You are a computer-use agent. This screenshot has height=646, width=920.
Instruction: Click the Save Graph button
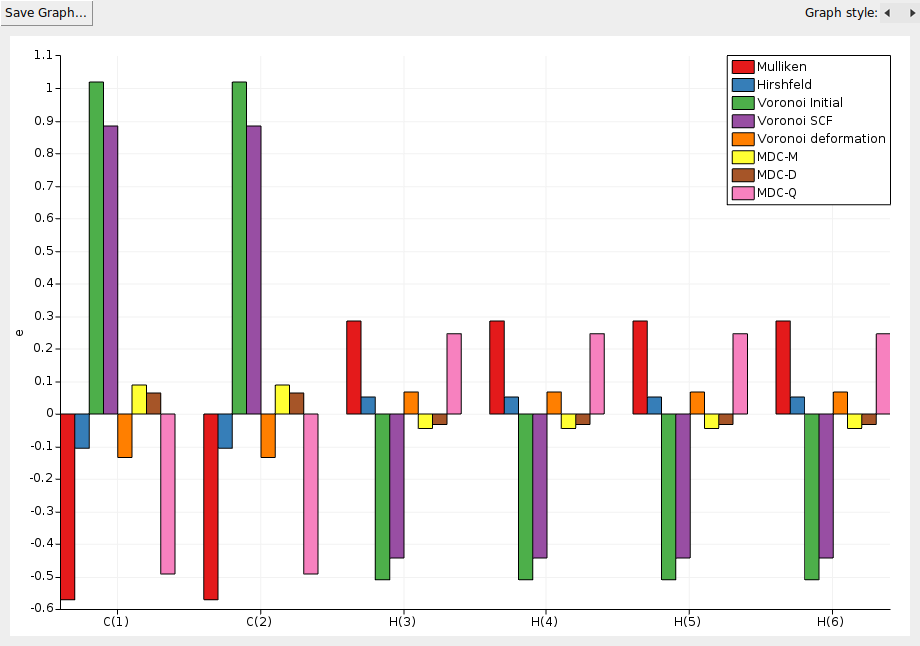(46, 13)
